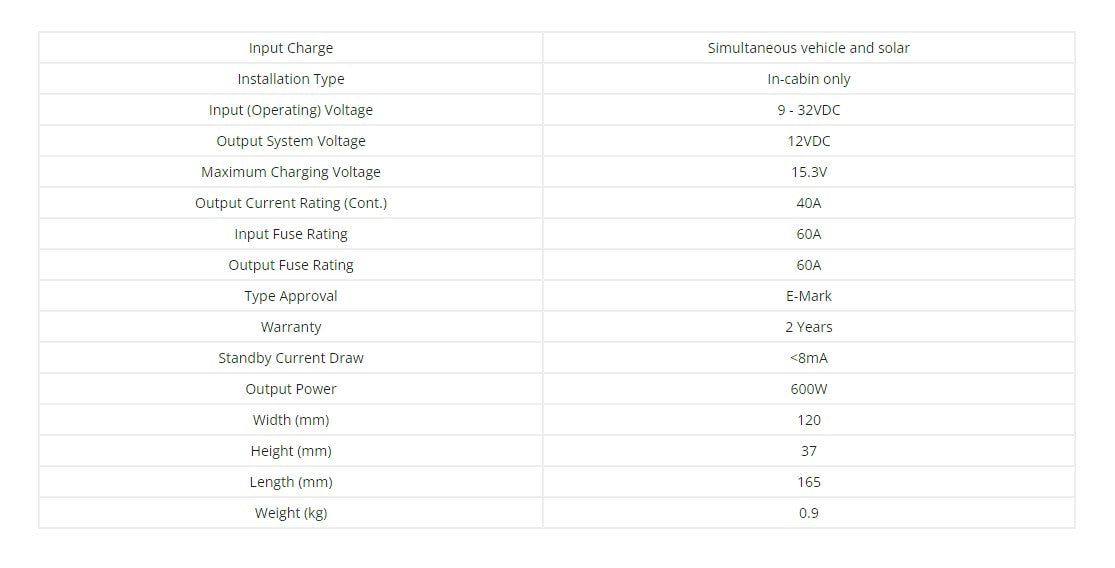Select the "9 - 32VDC" value
The width and height of the screenshot is (1115, 568).
click(808, 110)
